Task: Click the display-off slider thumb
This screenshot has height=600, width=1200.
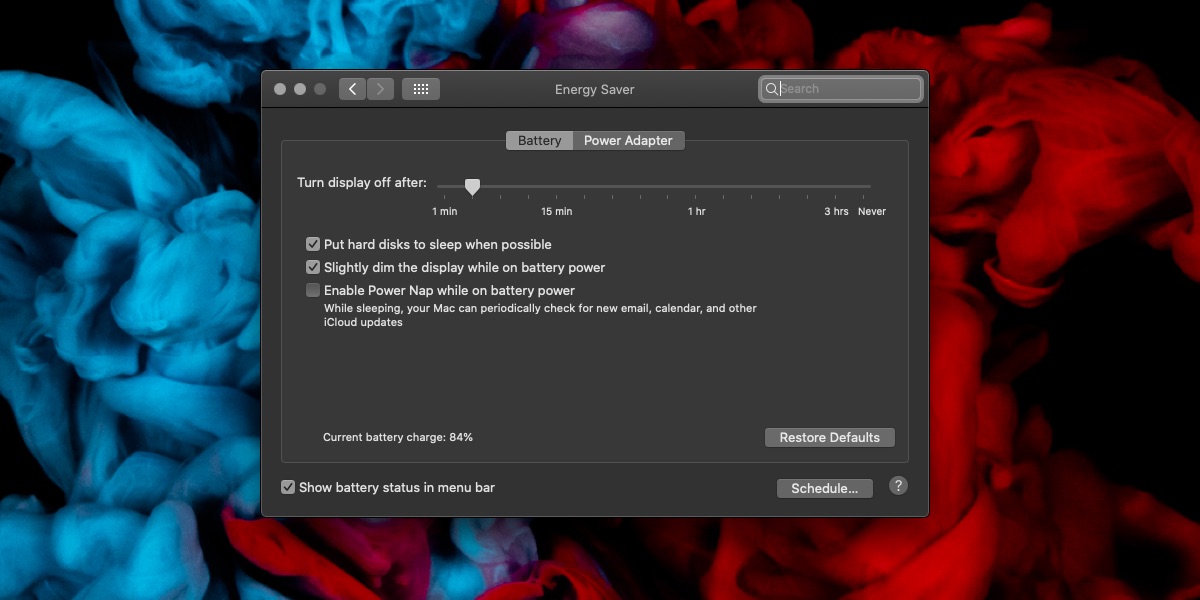Action: (472, 186)
